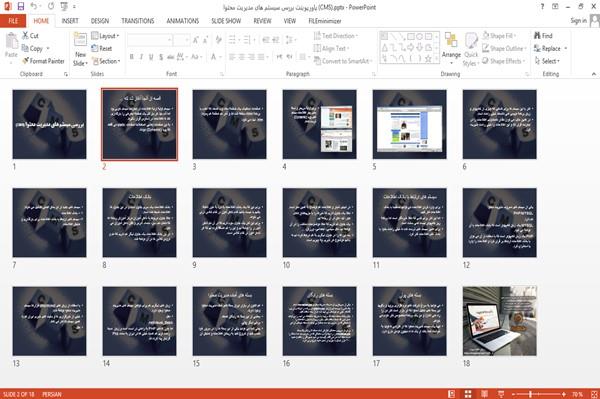Expand the Layout dropdown
This screenshot has height=399, width=600.
tap(105, 36)
